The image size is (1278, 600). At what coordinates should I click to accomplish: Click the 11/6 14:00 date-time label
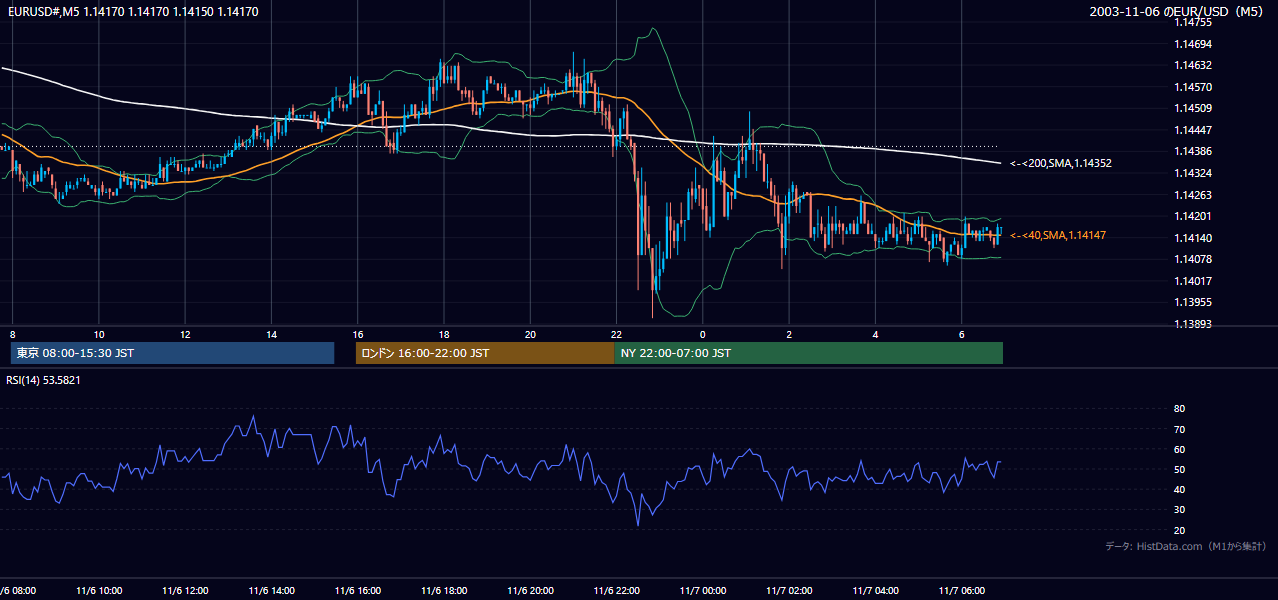271,591
